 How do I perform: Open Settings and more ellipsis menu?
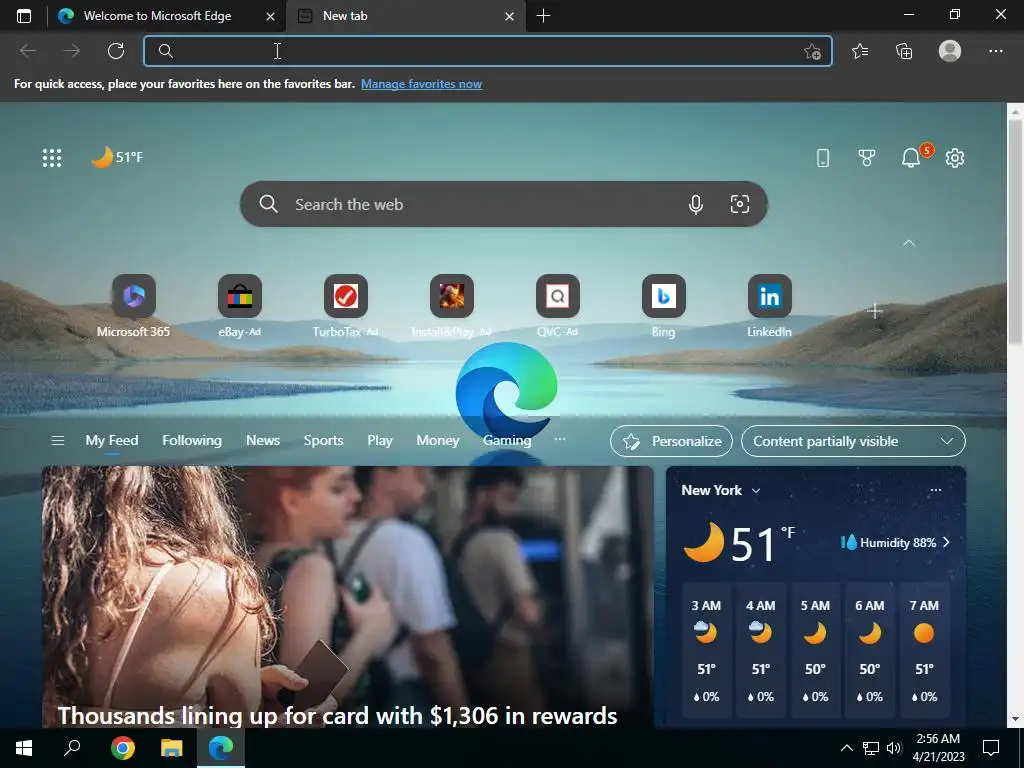pos(995,51)
